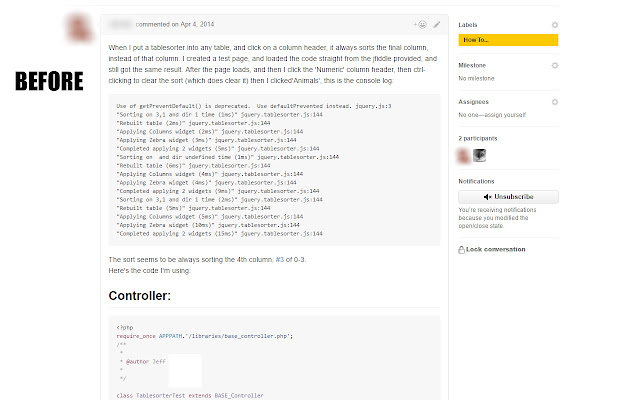Click the commenter's blurred profile avatar
The image size is (640, 400).
point(79,28)
